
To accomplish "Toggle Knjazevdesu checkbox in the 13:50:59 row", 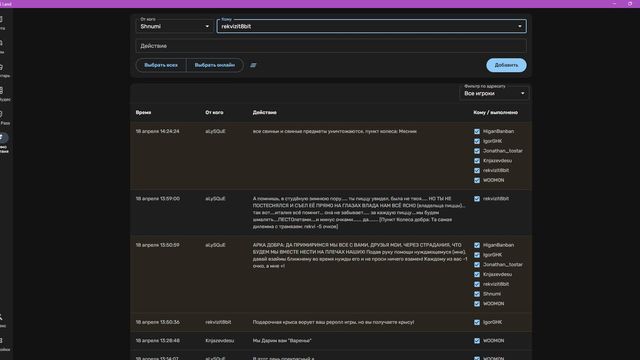I will point(477,275).
